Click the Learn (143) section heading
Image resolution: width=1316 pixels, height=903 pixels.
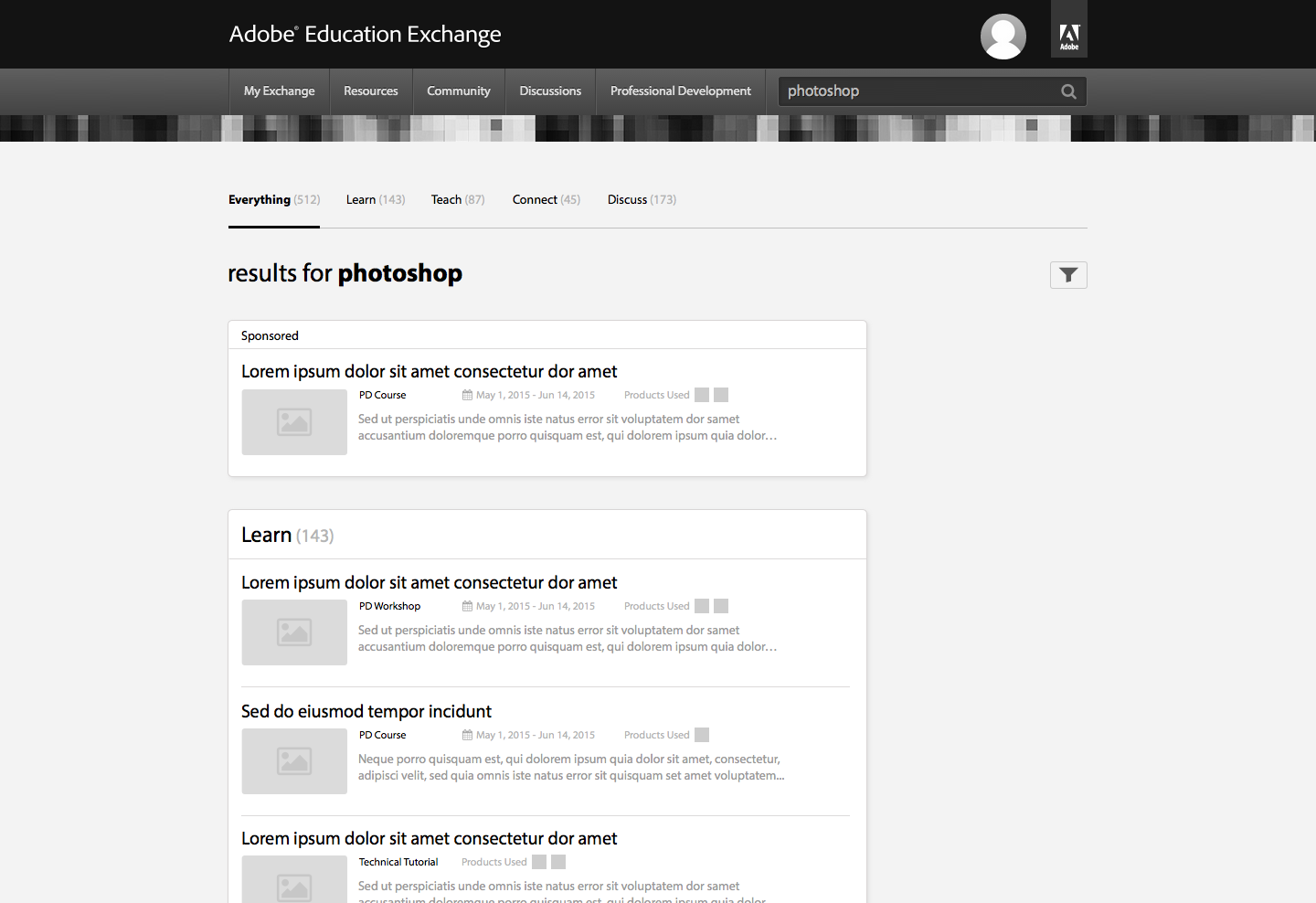click(x=288, y=535)
